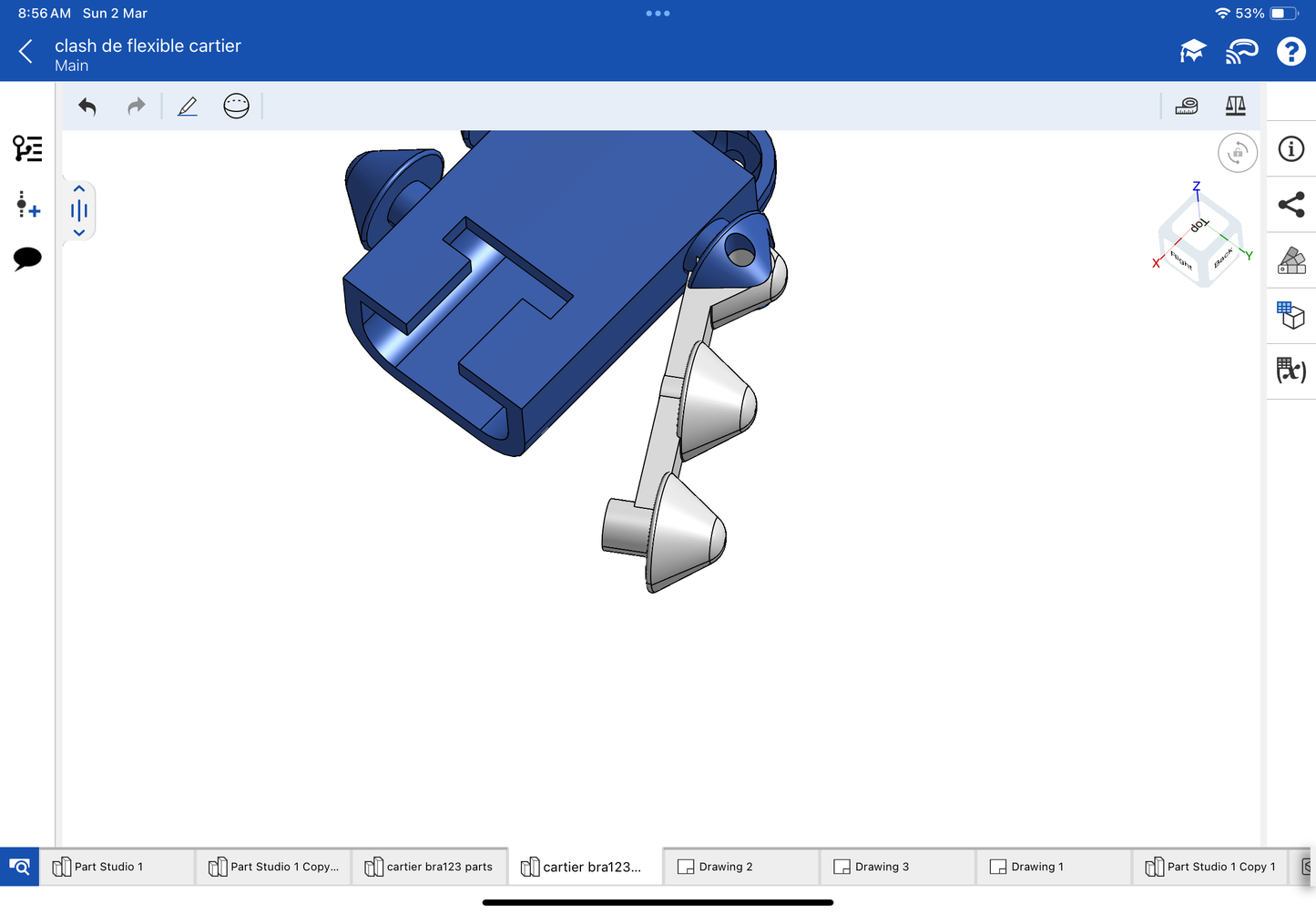Viewport: 1316px width, 914px height.
Task: Open the Mass properties balance tool
Action: 1235,107
